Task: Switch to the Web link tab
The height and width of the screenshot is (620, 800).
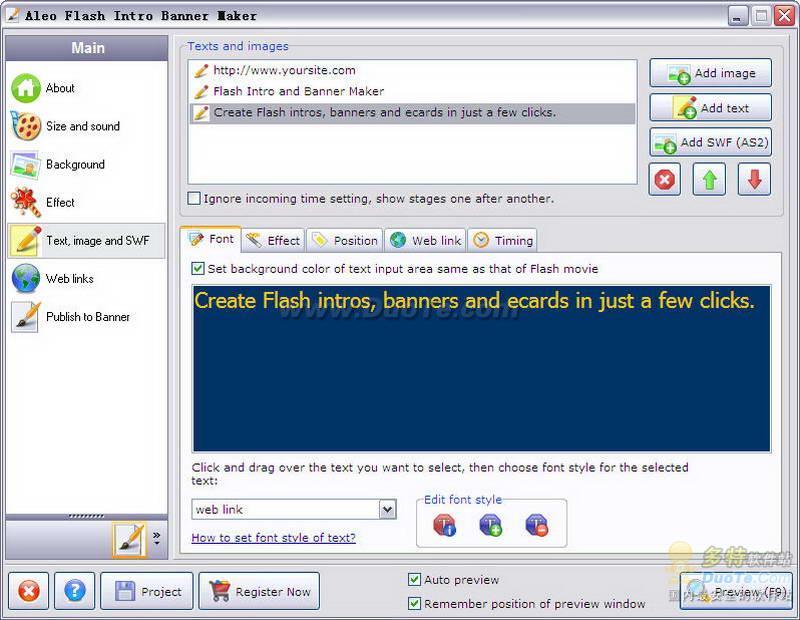Action: [x=425, y=240]
